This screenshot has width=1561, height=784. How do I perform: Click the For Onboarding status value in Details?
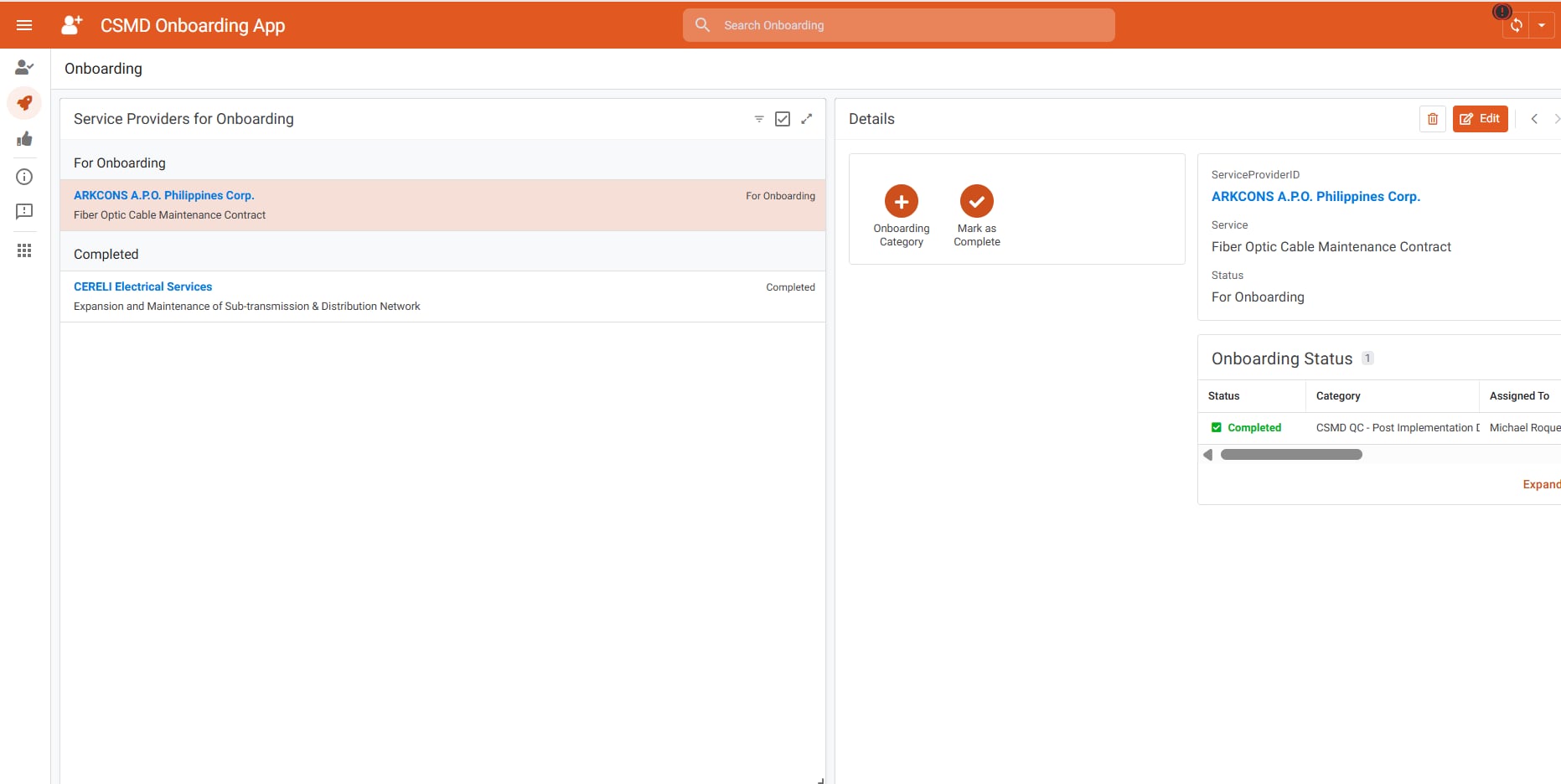point(1258,297)
